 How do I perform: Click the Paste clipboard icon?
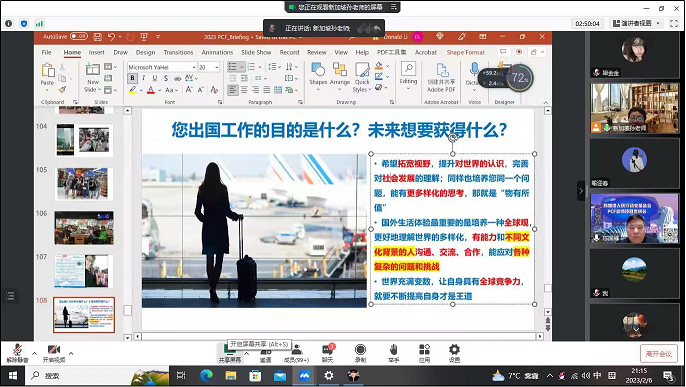click(x=47, y=70)
